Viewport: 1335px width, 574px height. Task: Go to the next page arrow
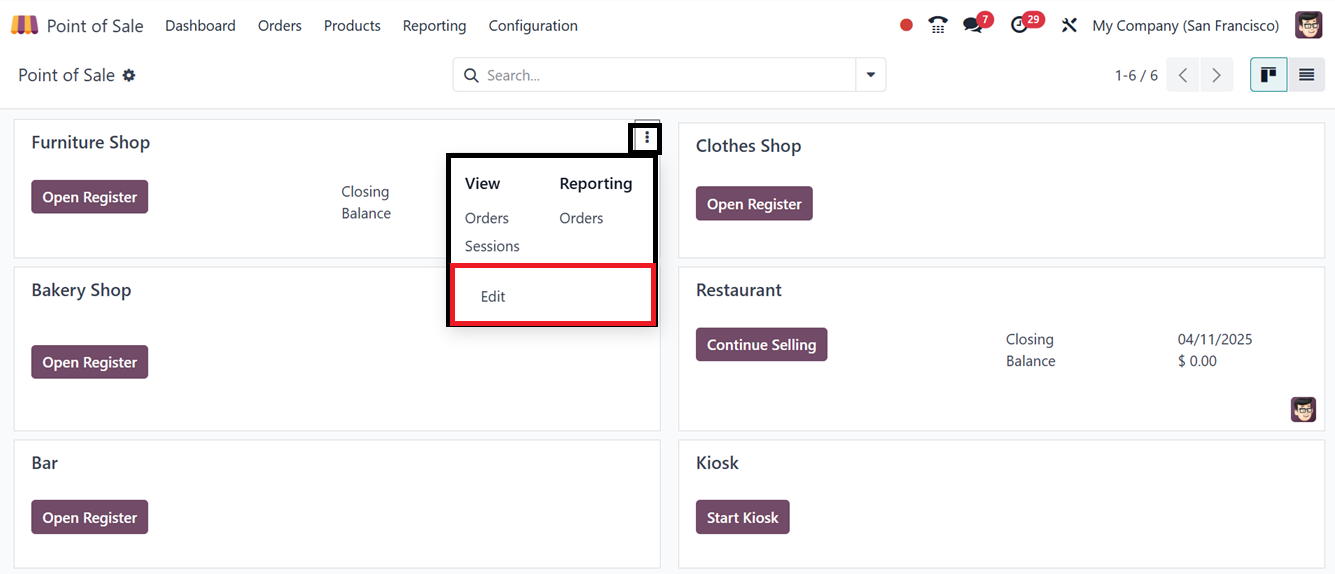click(1216, 75)
